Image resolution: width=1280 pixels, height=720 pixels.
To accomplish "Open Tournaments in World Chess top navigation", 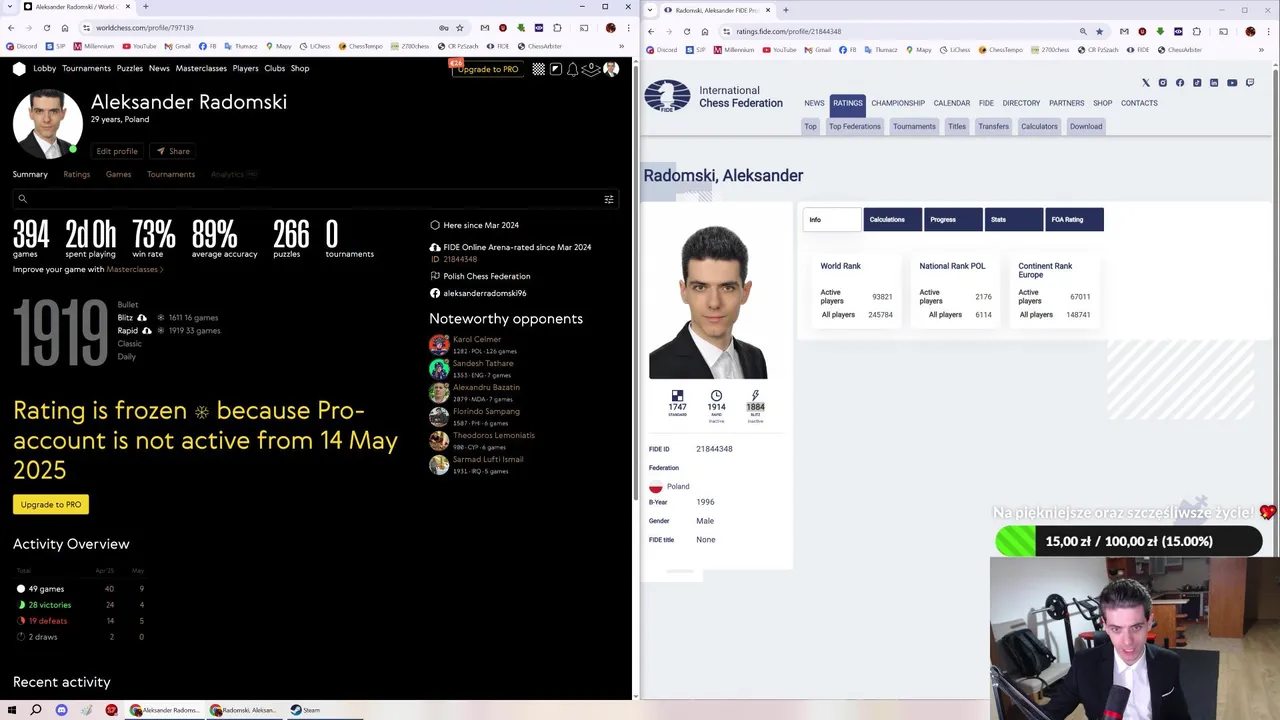I will point(86,68).
